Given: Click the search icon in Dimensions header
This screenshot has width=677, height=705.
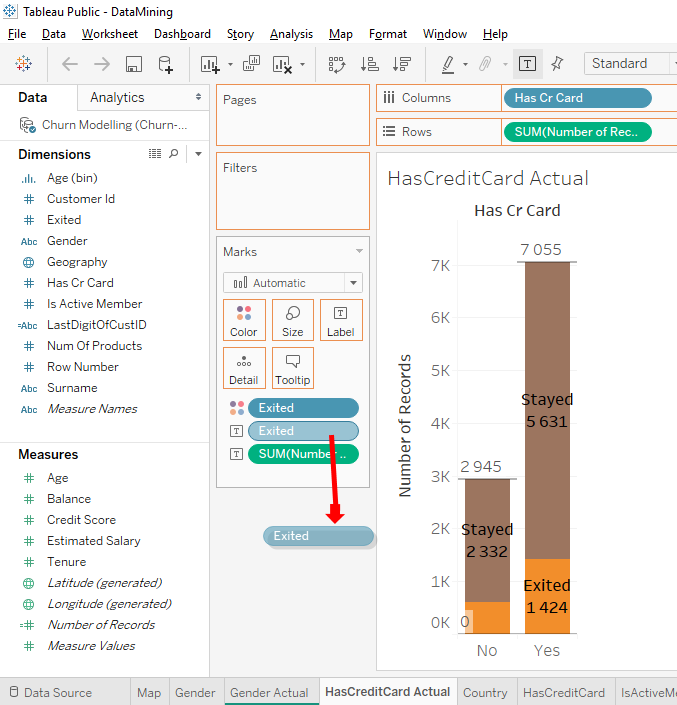Looking at the screenshot, I should click(x=174, y=154).
